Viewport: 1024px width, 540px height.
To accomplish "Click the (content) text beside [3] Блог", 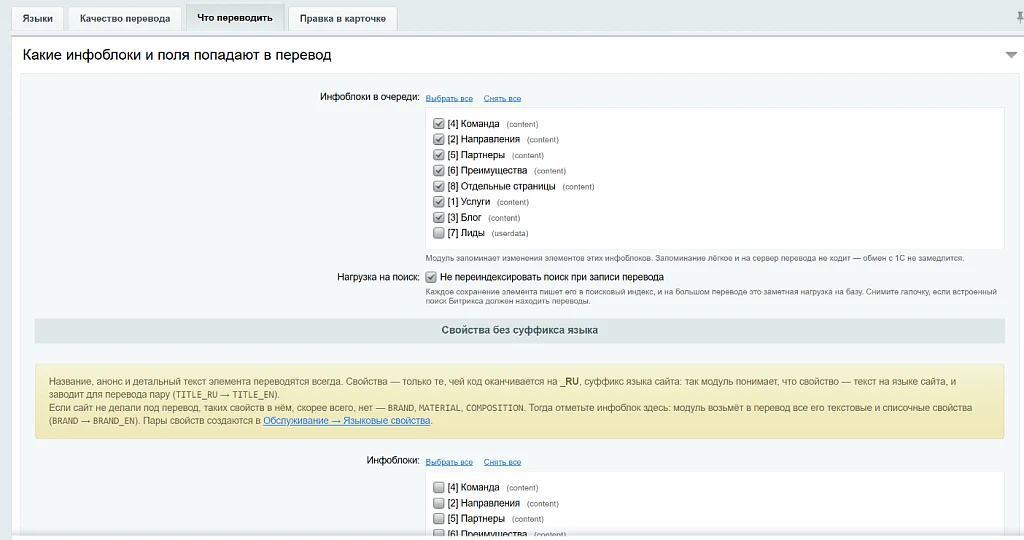I will (504, 218).
